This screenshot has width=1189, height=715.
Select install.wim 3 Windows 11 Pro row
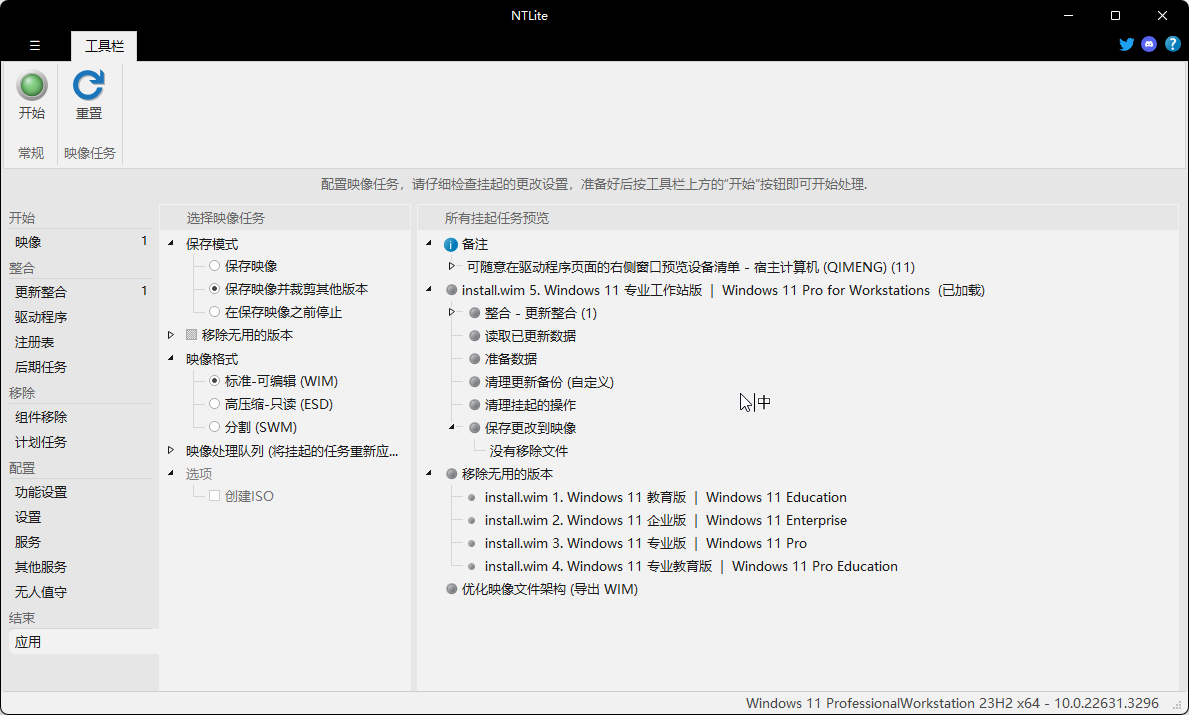646,543
